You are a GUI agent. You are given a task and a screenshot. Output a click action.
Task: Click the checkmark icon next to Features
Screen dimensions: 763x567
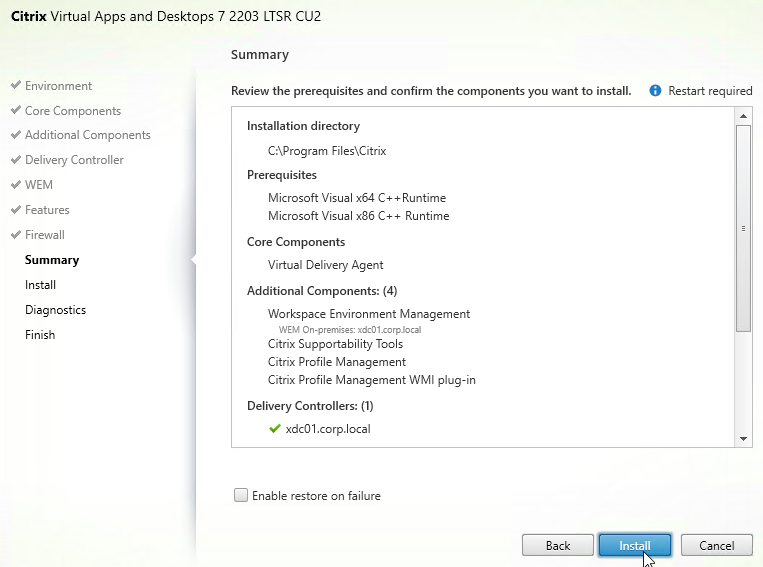[x=16, y=209]
